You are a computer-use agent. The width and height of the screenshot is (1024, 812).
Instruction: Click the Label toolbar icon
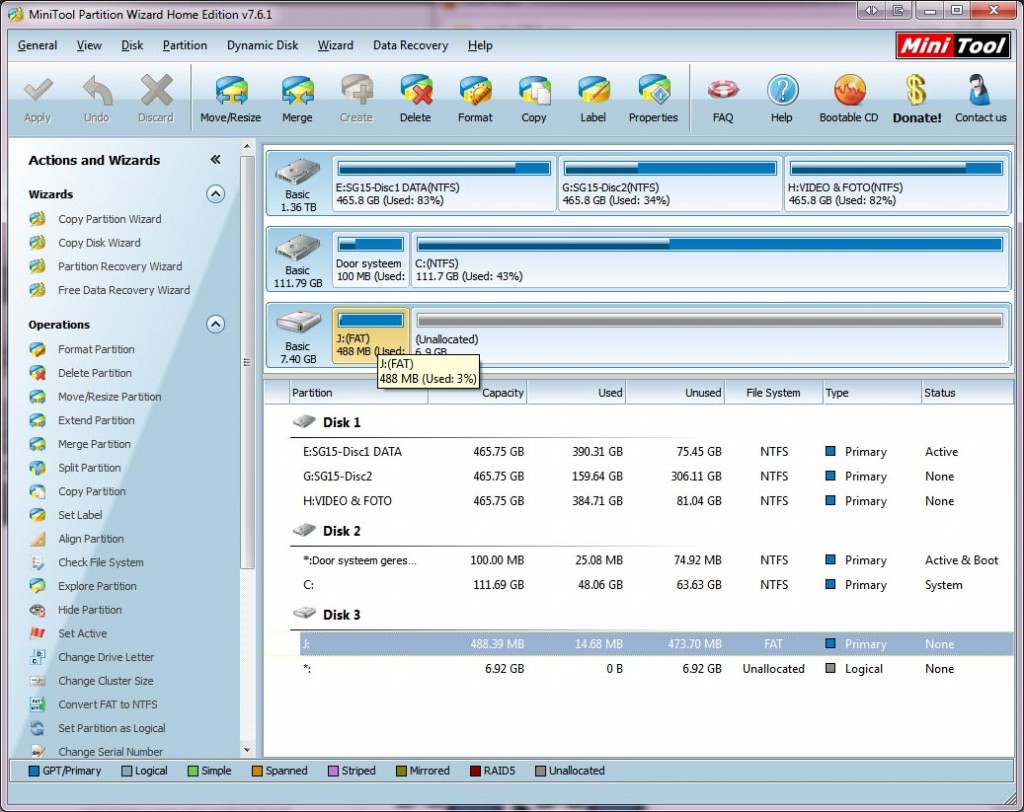pyautogui.click(x=594, y=90)
